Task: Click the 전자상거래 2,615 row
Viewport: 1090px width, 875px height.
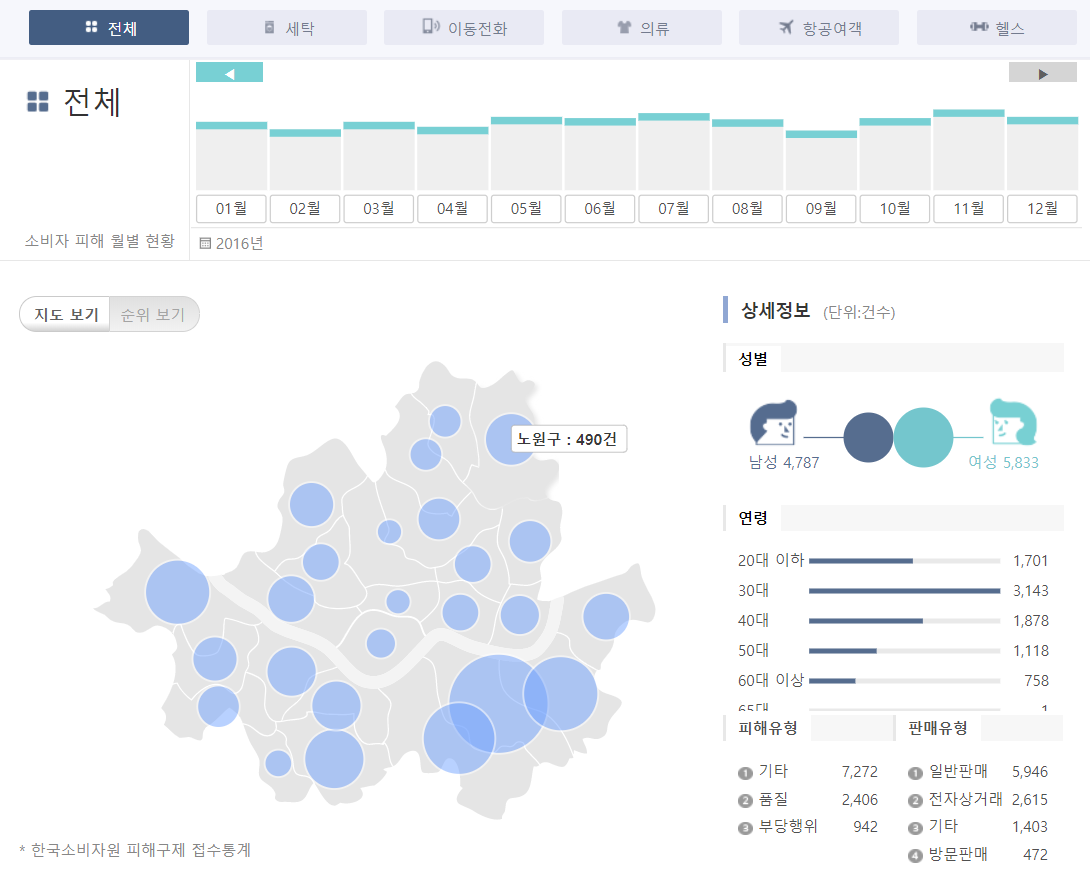Action: (978, 800)
